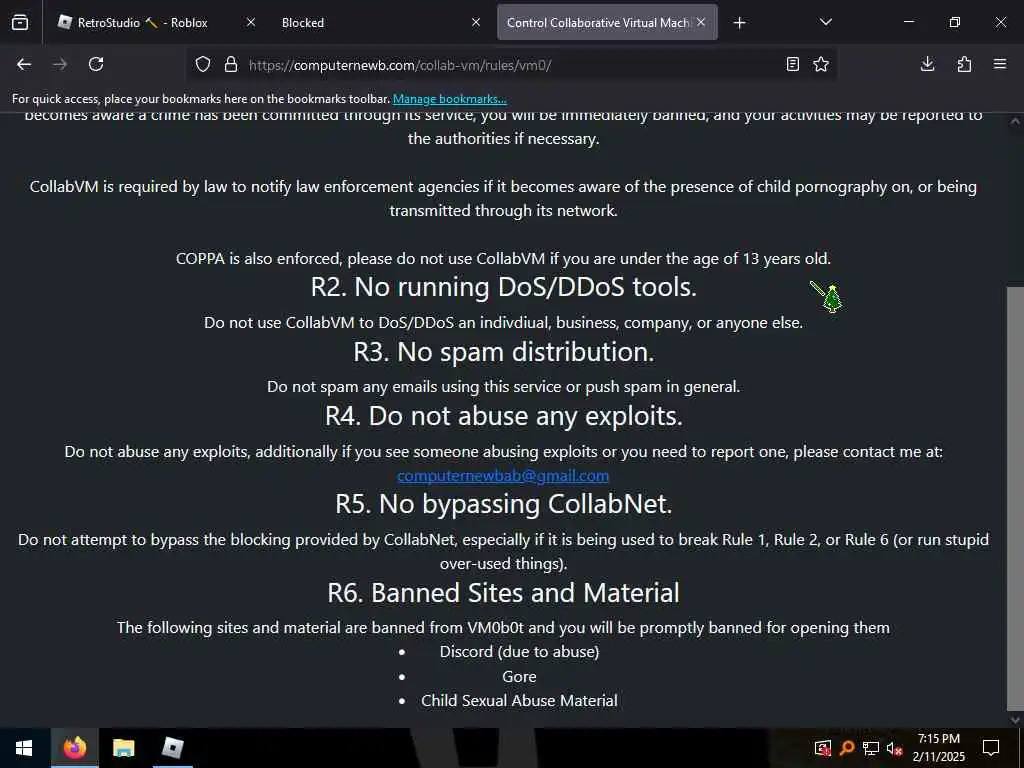This screenshot has height=768, width=1024.
Task: Click the magnifier tray icon
Action: (x=846, y=748)
